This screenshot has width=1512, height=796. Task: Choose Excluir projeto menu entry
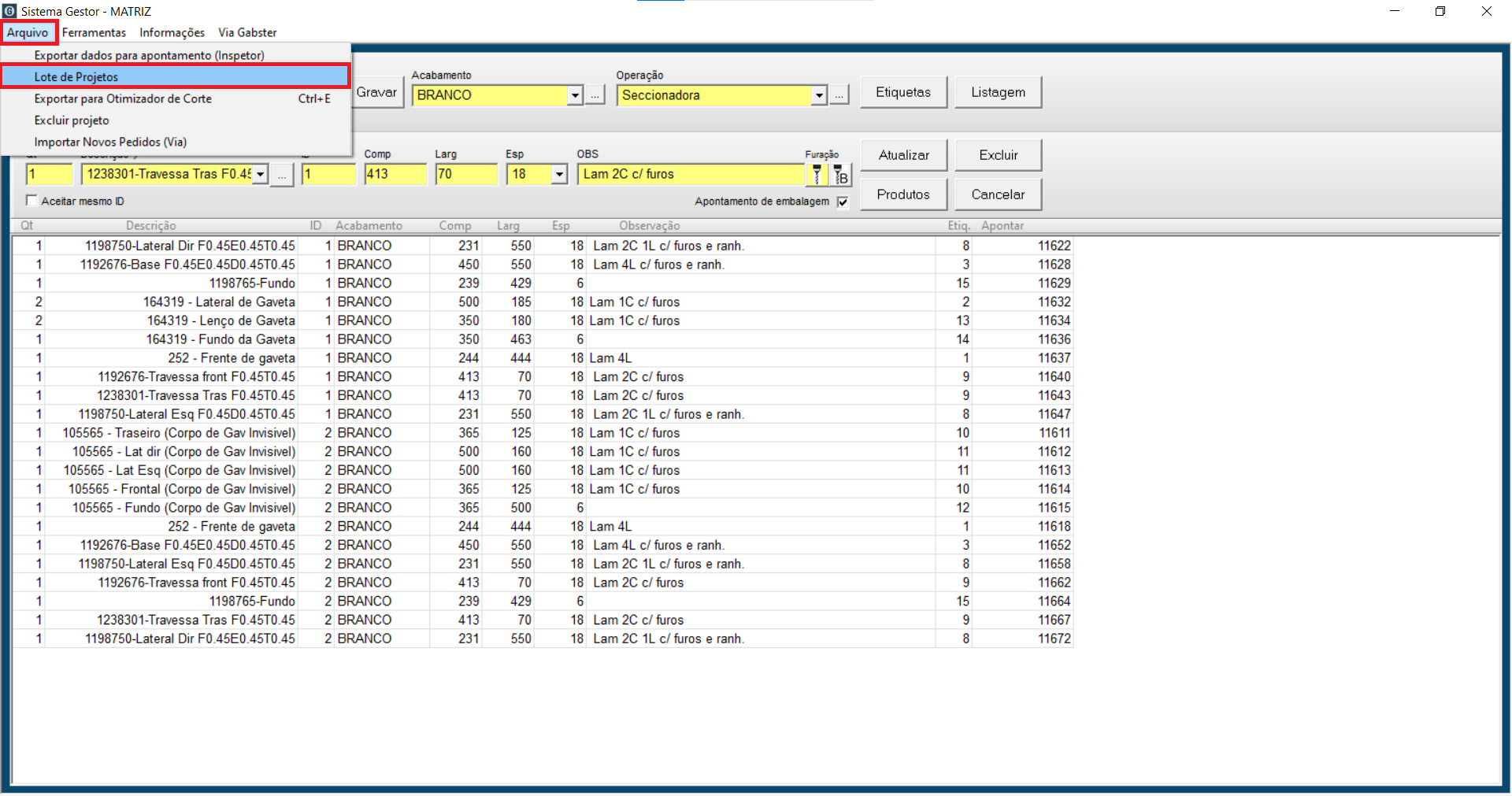pyautogui.click(x=176, y=120)
